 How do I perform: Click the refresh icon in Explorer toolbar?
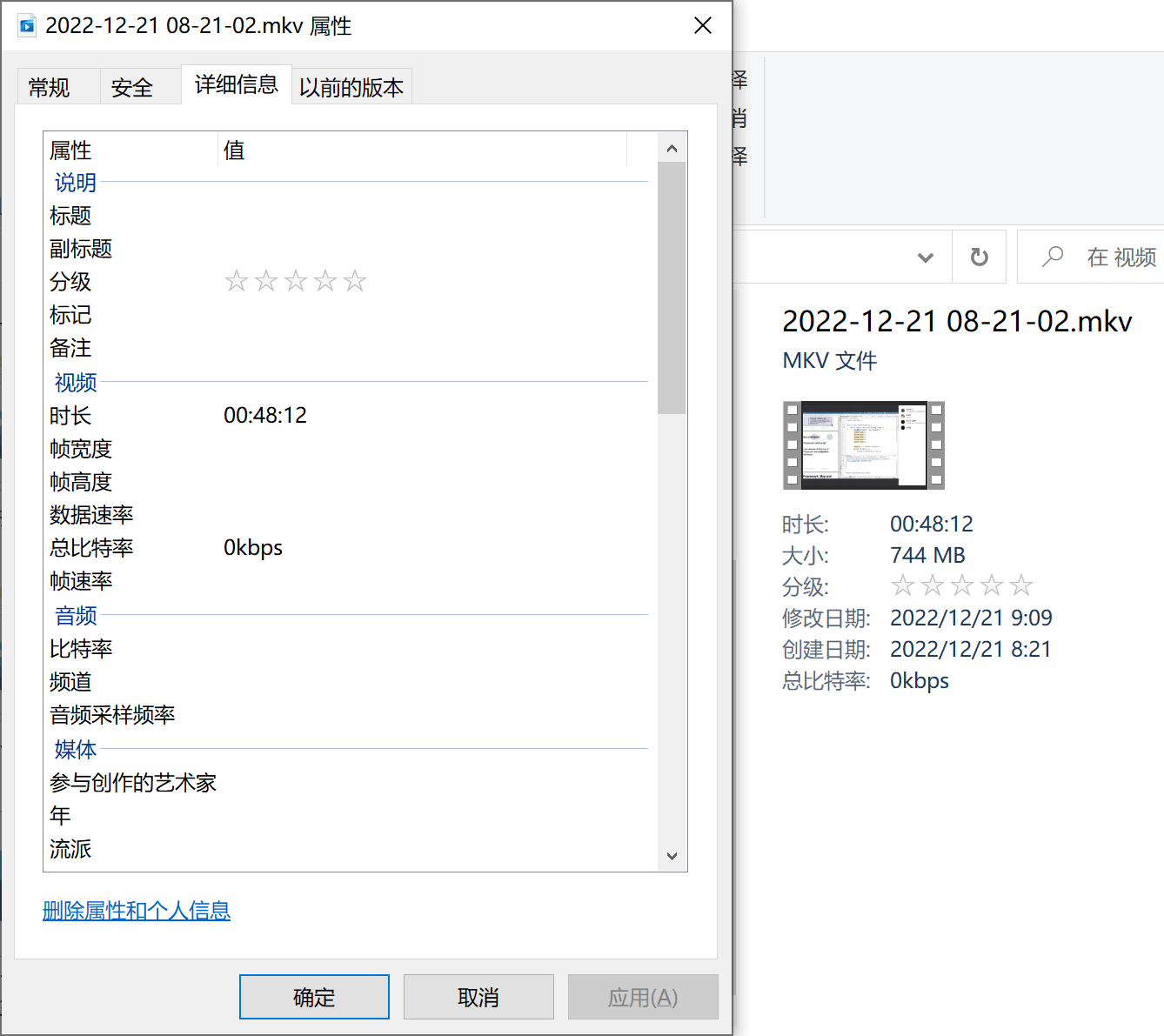979,257
